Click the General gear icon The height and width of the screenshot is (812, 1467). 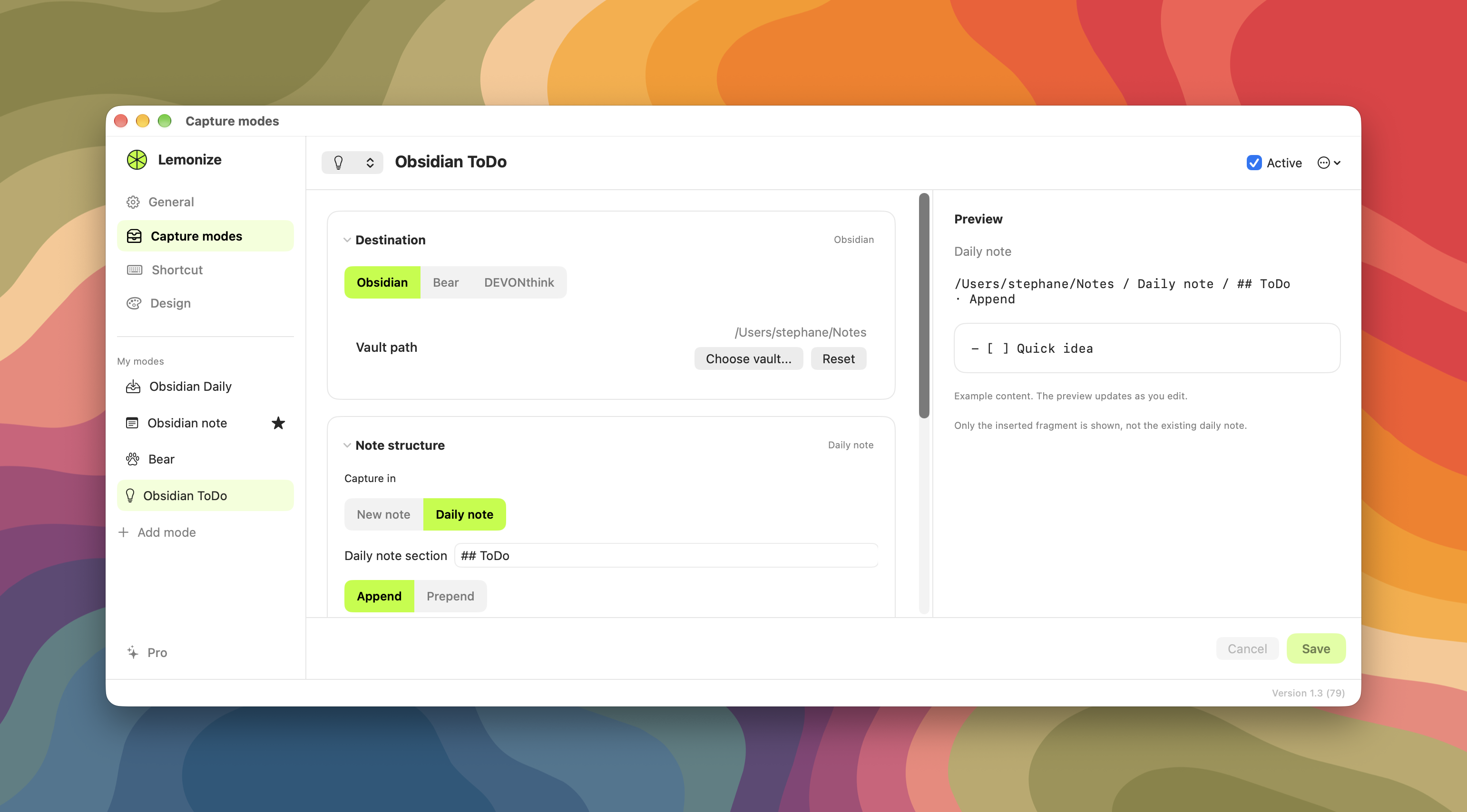pos(133,202)
